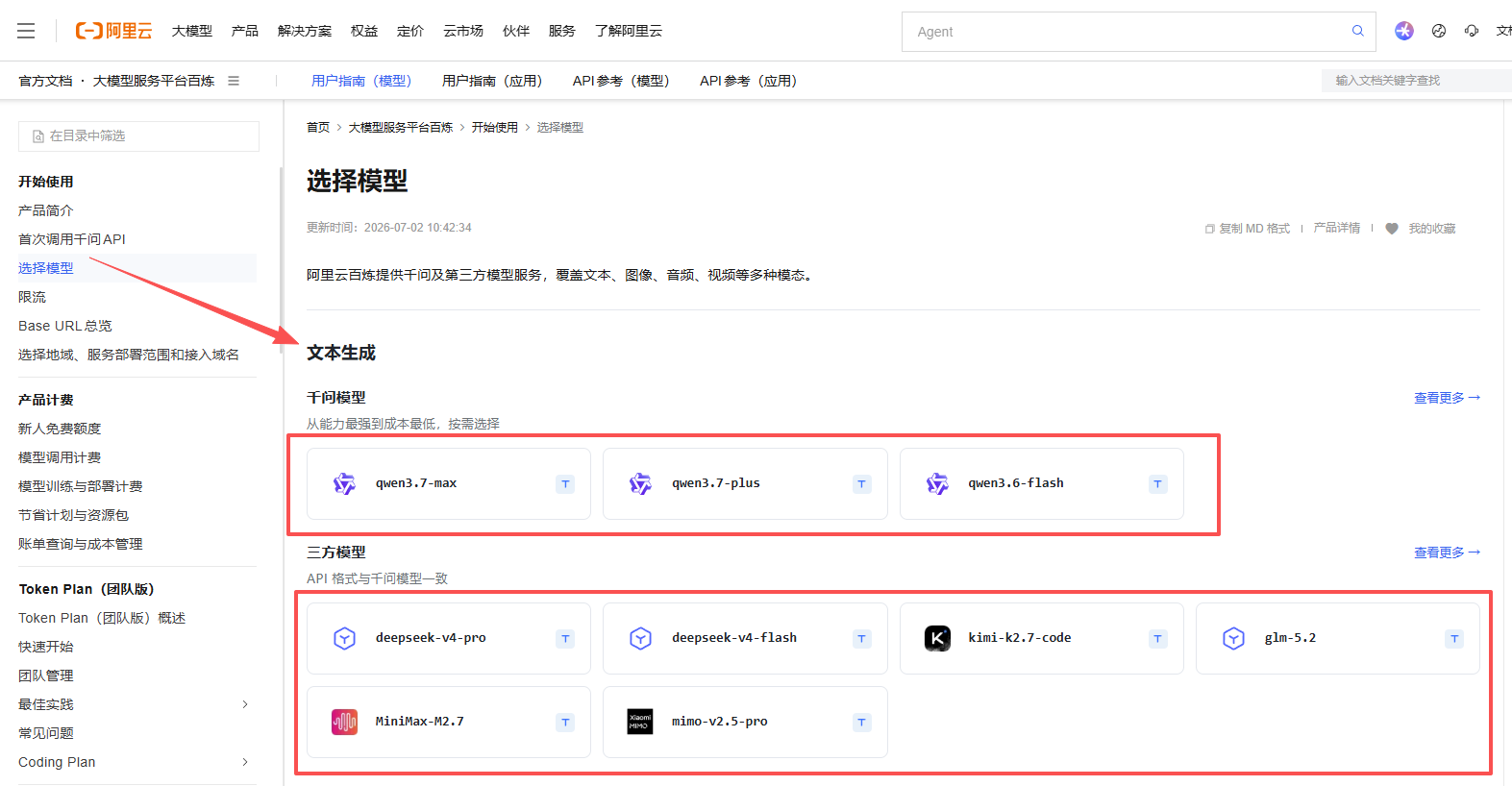Click the T badge on qwen3.7-max card
Image resolution: width=1512 pixels, height=786 pixels.
[x=565, y=484]
